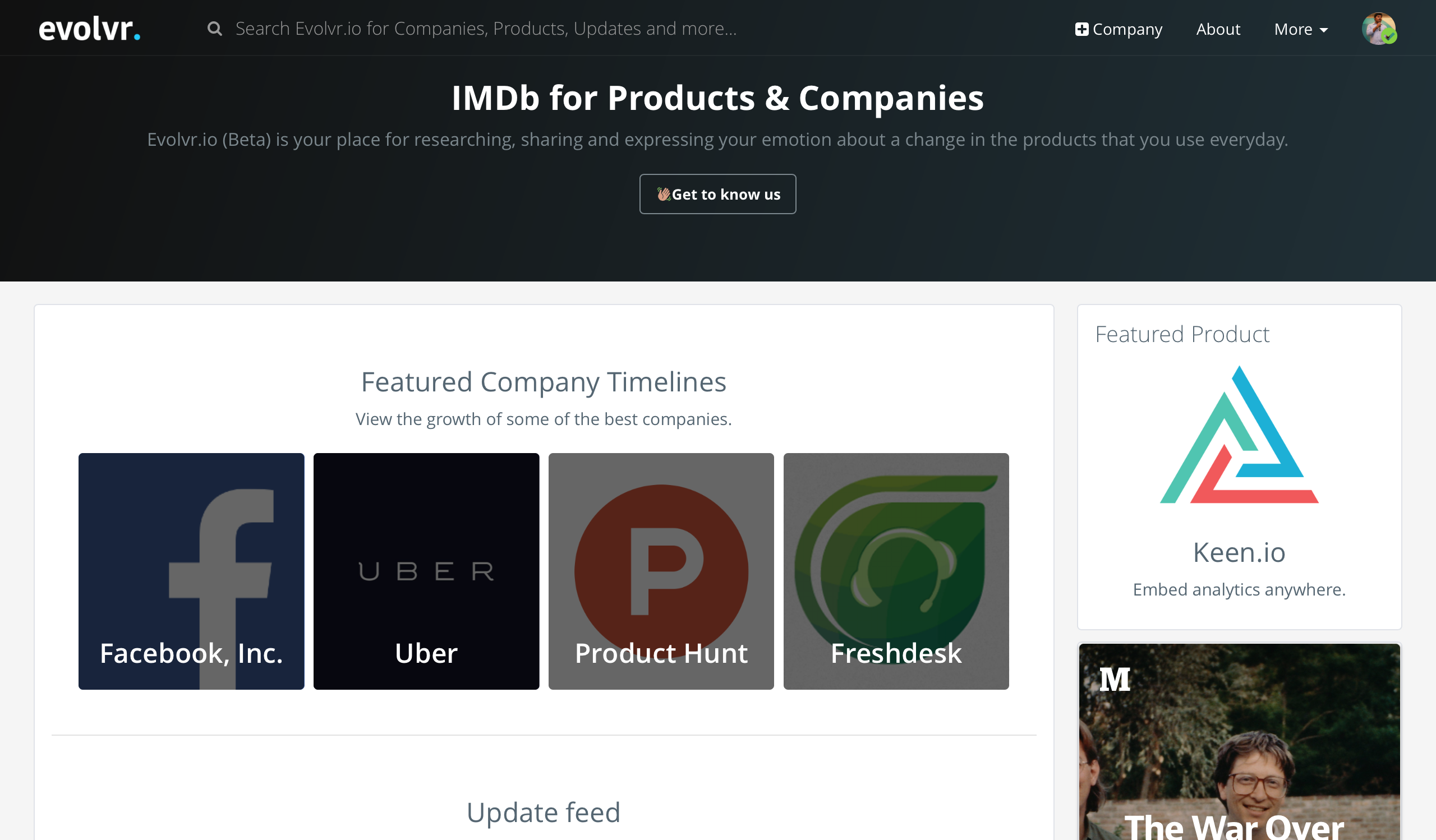Click the evolvr logo
This screenshot has width=1436, height=840.
89,29
